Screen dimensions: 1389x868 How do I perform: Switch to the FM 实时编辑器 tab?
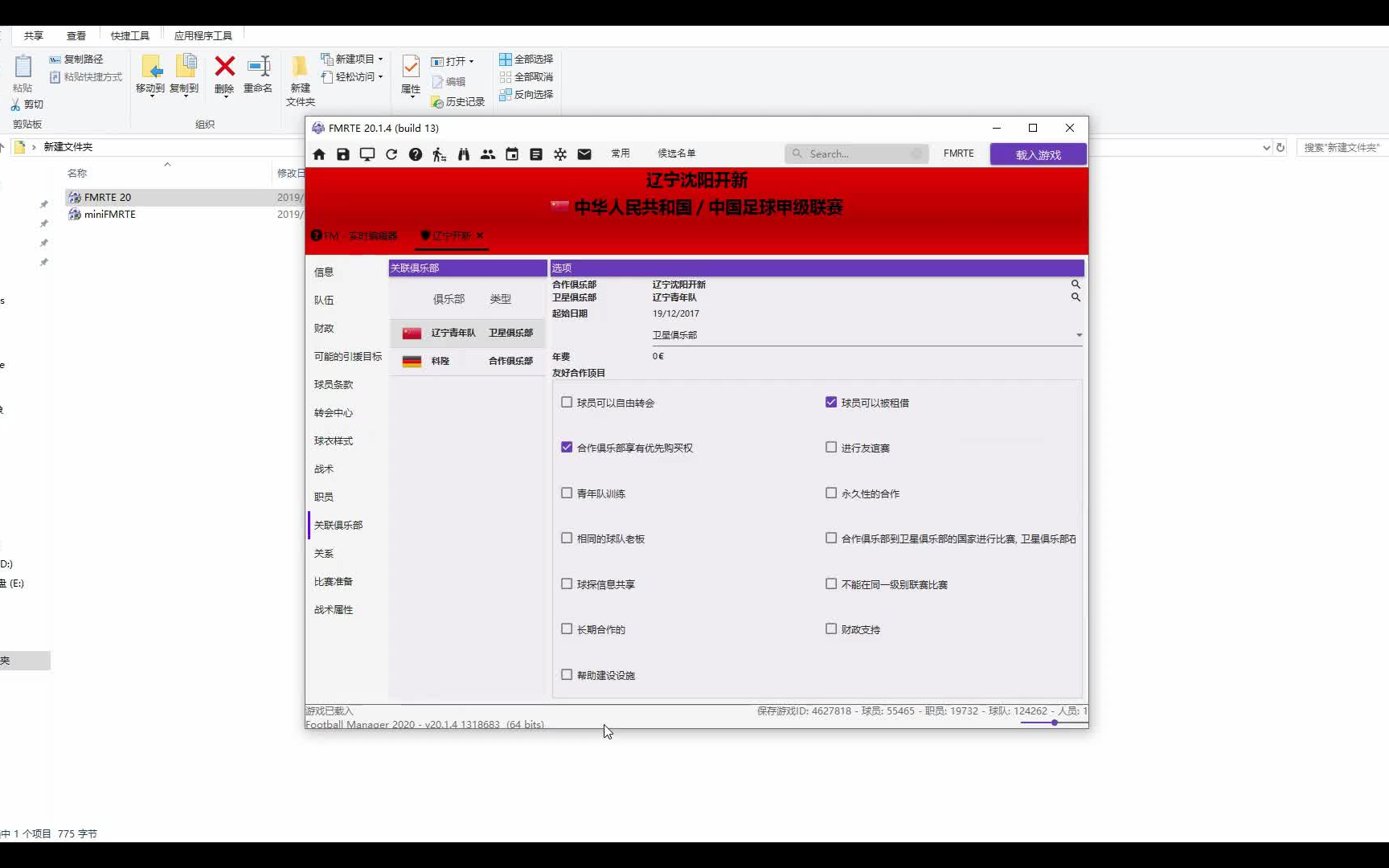(354, 235)
